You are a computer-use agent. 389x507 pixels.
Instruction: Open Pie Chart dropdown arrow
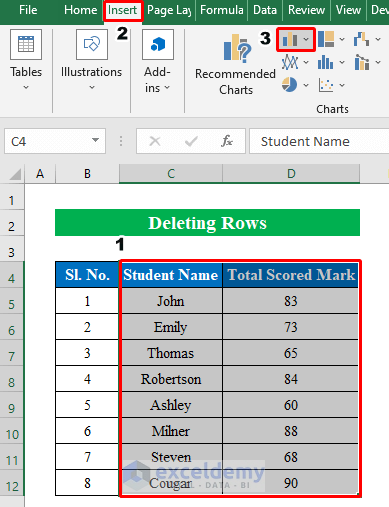(x=306, y=85)
